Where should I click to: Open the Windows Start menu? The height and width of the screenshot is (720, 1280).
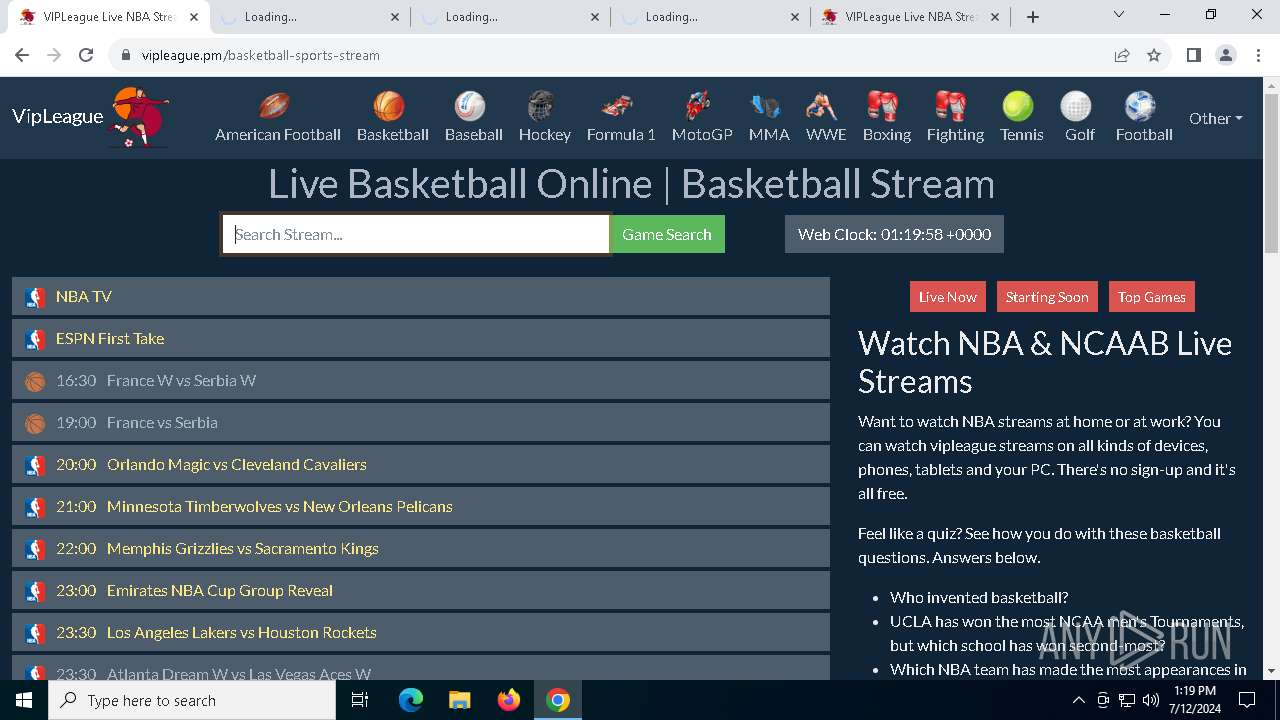pyautogui.click(x=24, y=700)
